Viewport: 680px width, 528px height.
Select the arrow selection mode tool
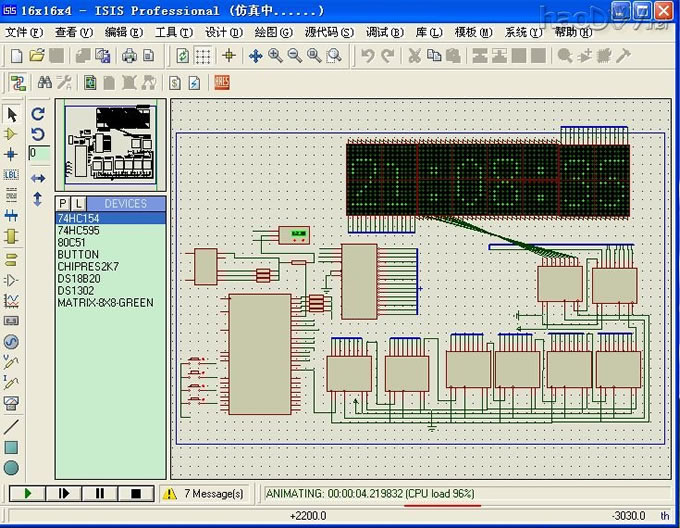coord(11,114)
